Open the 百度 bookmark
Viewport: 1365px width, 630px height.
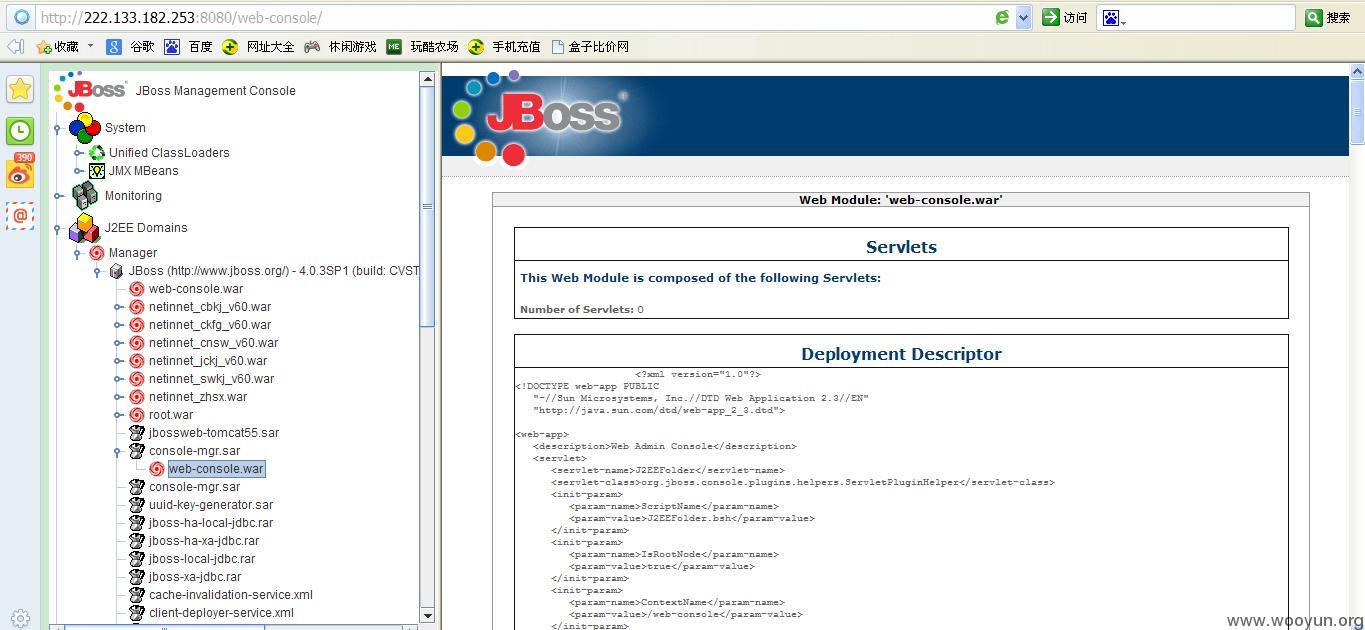(x=189, y=46)
